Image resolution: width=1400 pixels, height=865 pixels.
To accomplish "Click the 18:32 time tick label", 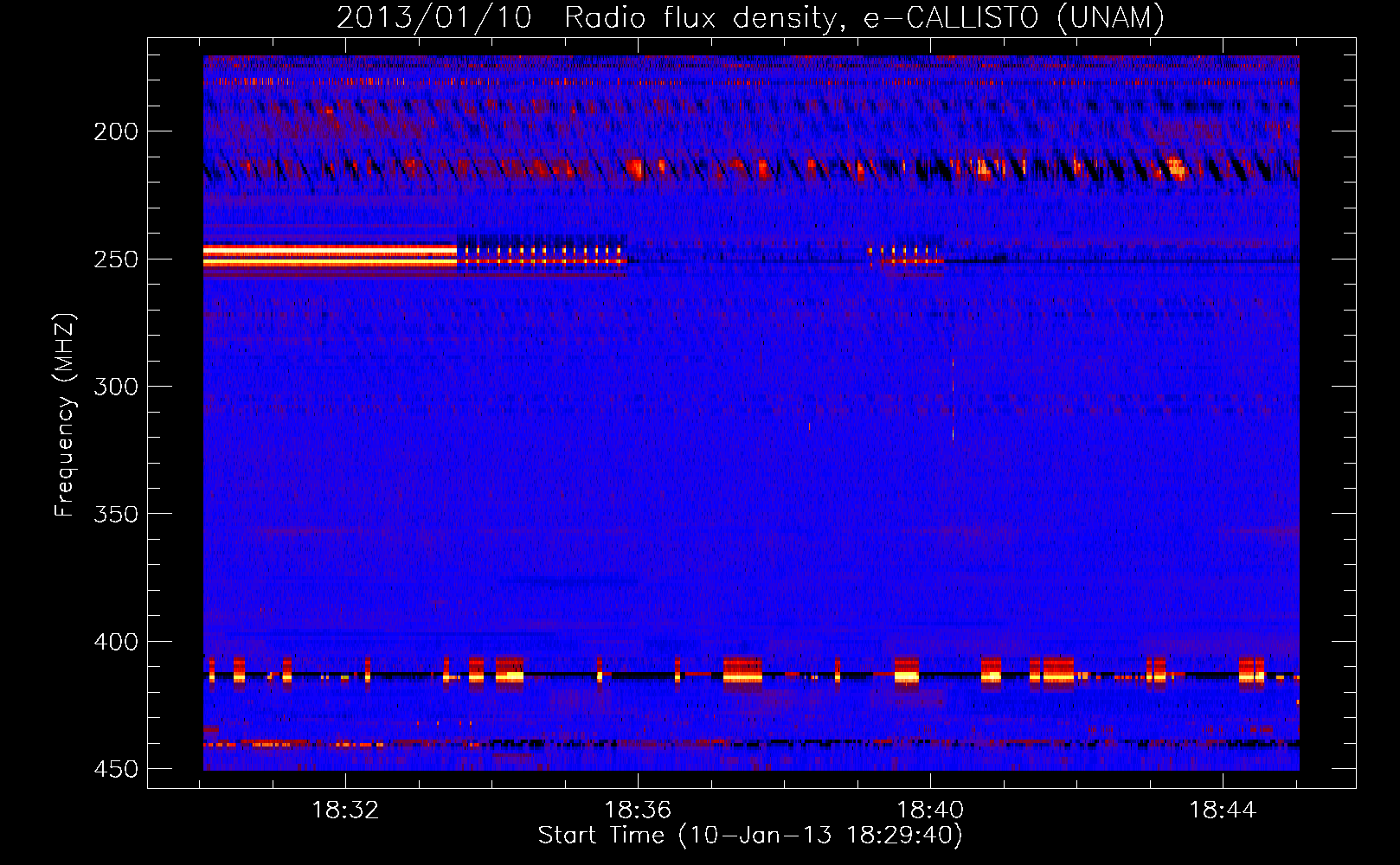I will pyautogui.click(x=345, y=811).
